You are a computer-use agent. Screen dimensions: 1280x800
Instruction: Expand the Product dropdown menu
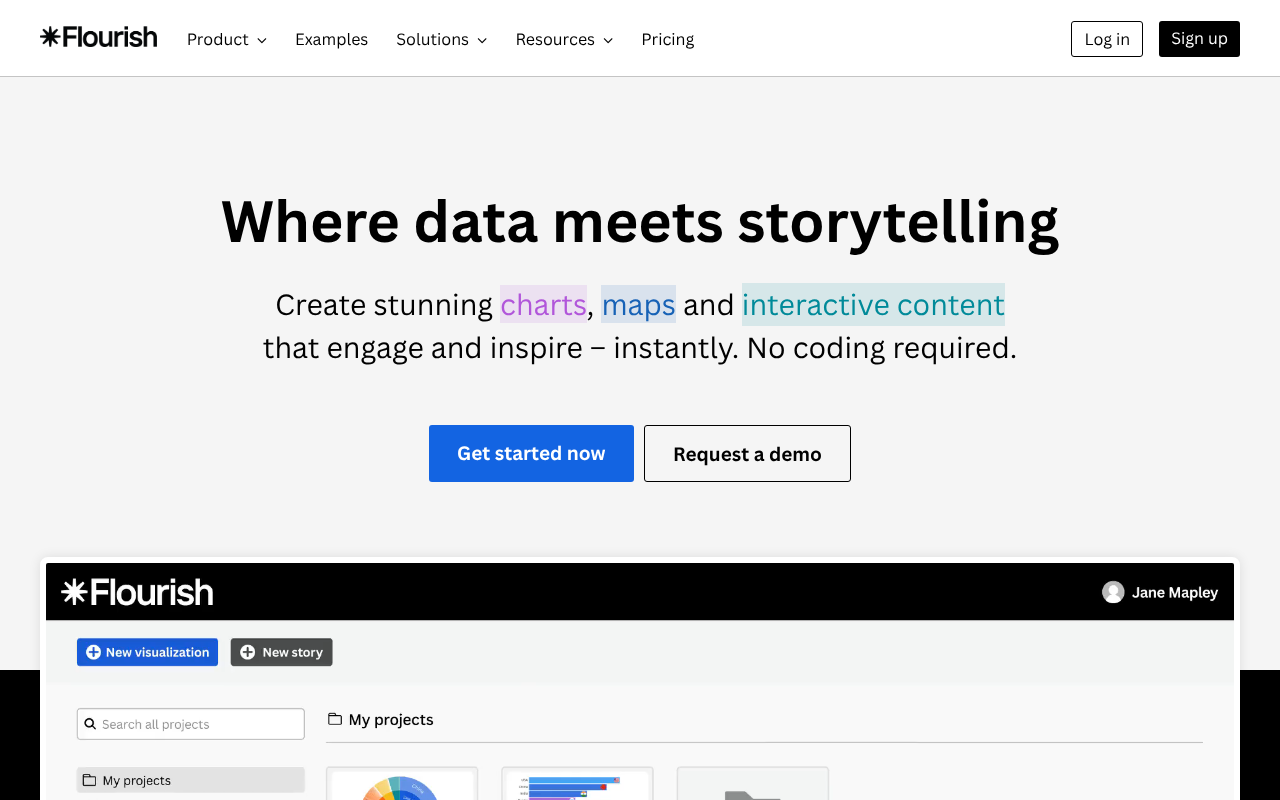coord(227,39)
